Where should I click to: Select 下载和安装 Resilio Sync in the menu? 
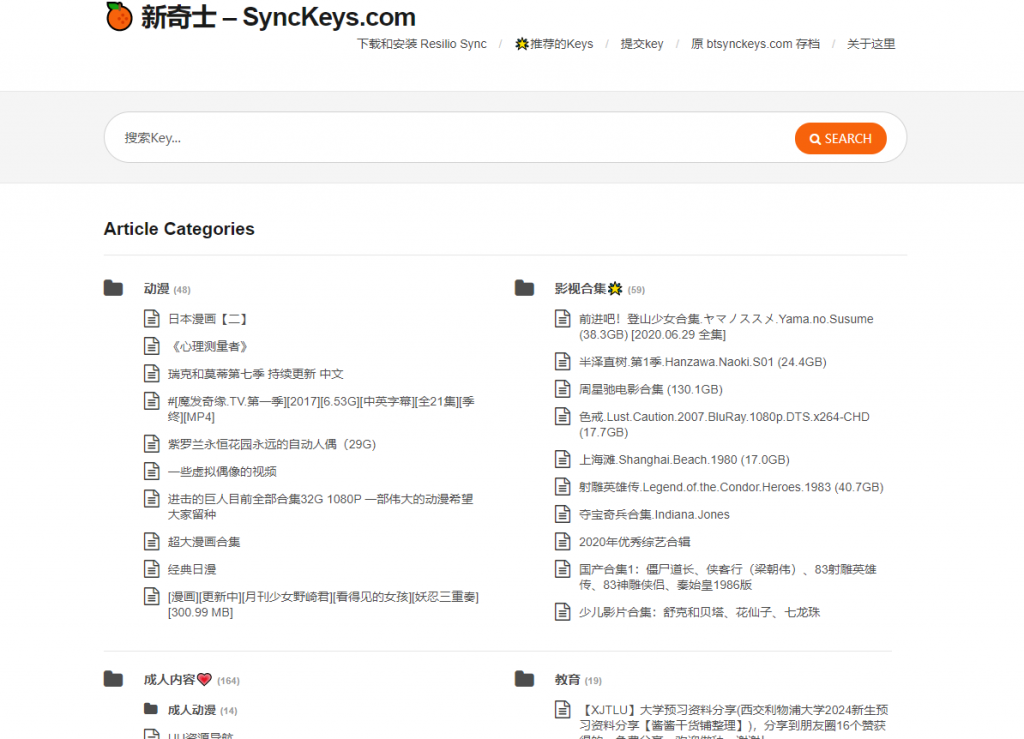[420, 44]
